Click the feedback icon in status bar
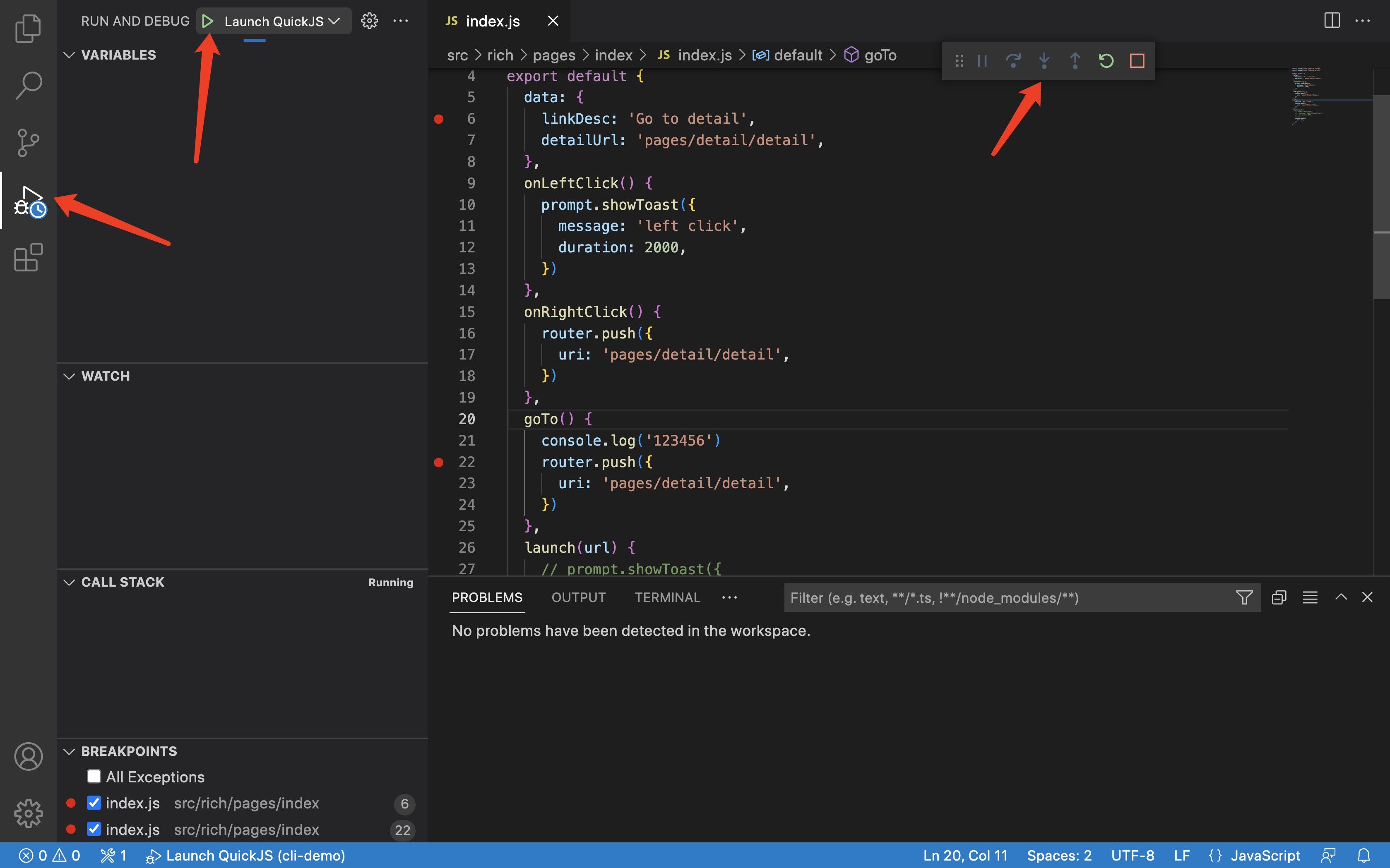The height and width of the screenshot is (868, 1390). point(1328,855)
